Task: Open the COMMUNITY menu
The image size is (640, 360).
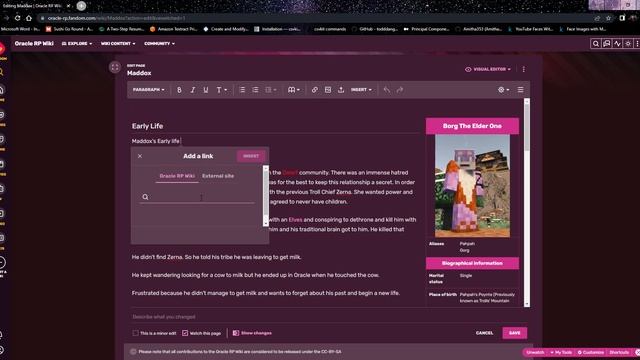Action: (159, 43)
